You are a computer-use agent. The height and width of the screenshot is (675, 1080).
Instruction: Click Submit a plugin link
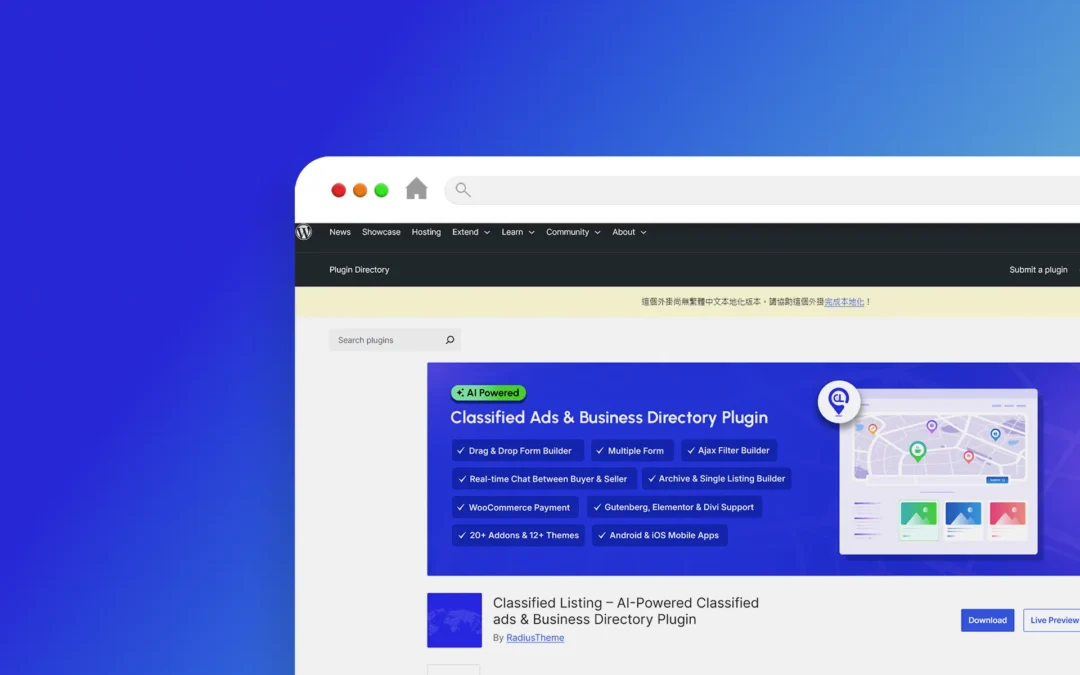[1038, 270]
